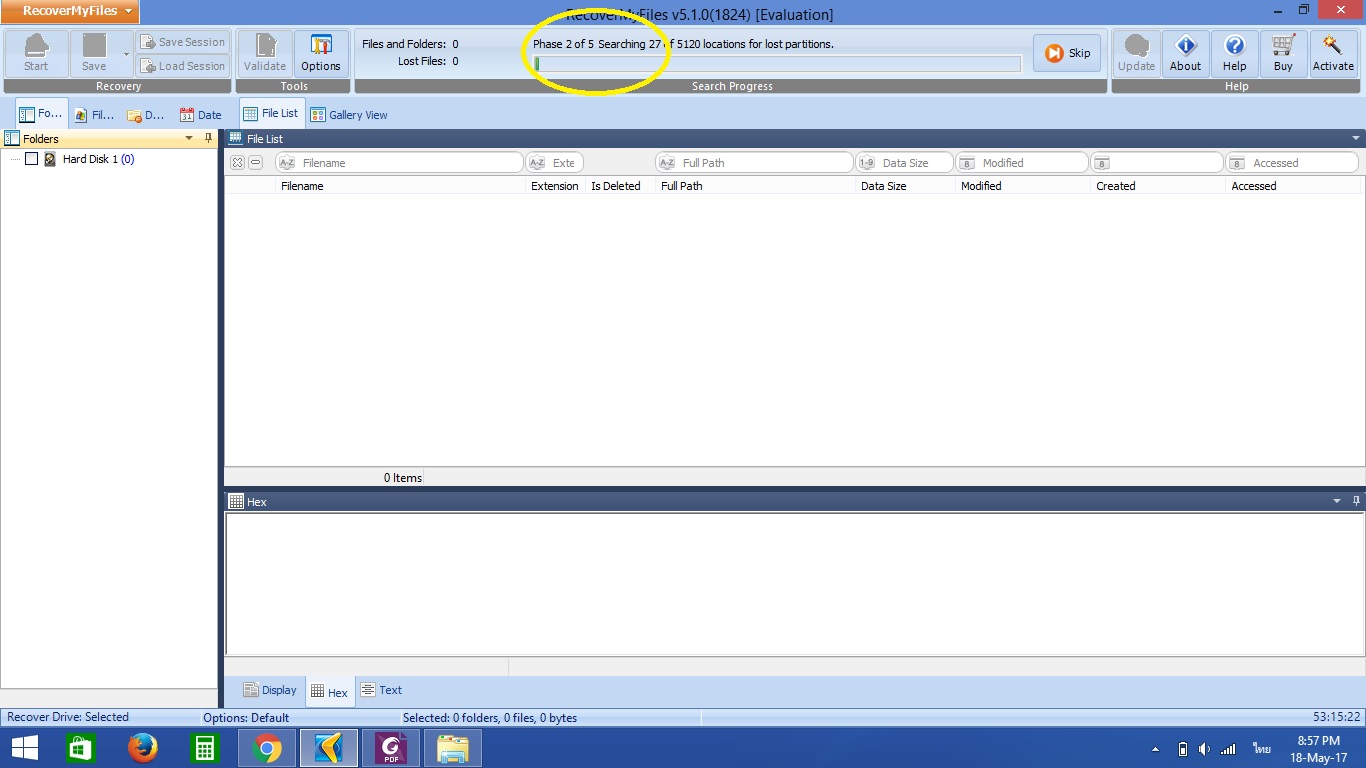Click the Update icon
The width and height of the screenshot is (1366, 768).
(x=1136, y=53)
